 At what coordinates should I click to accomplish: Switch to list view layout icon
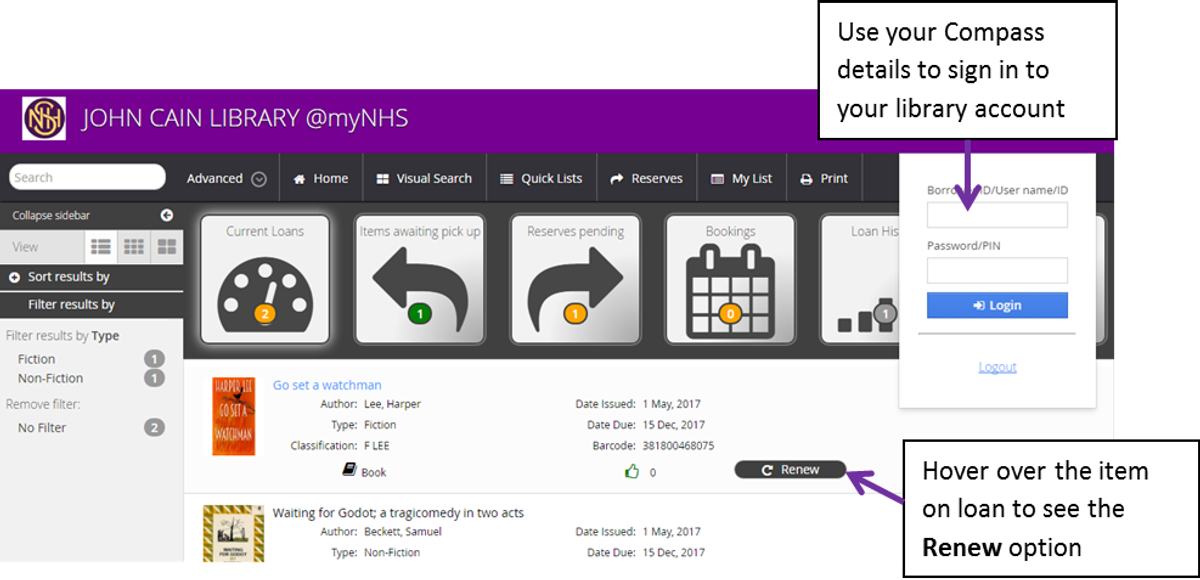click(x=101, y=246)
